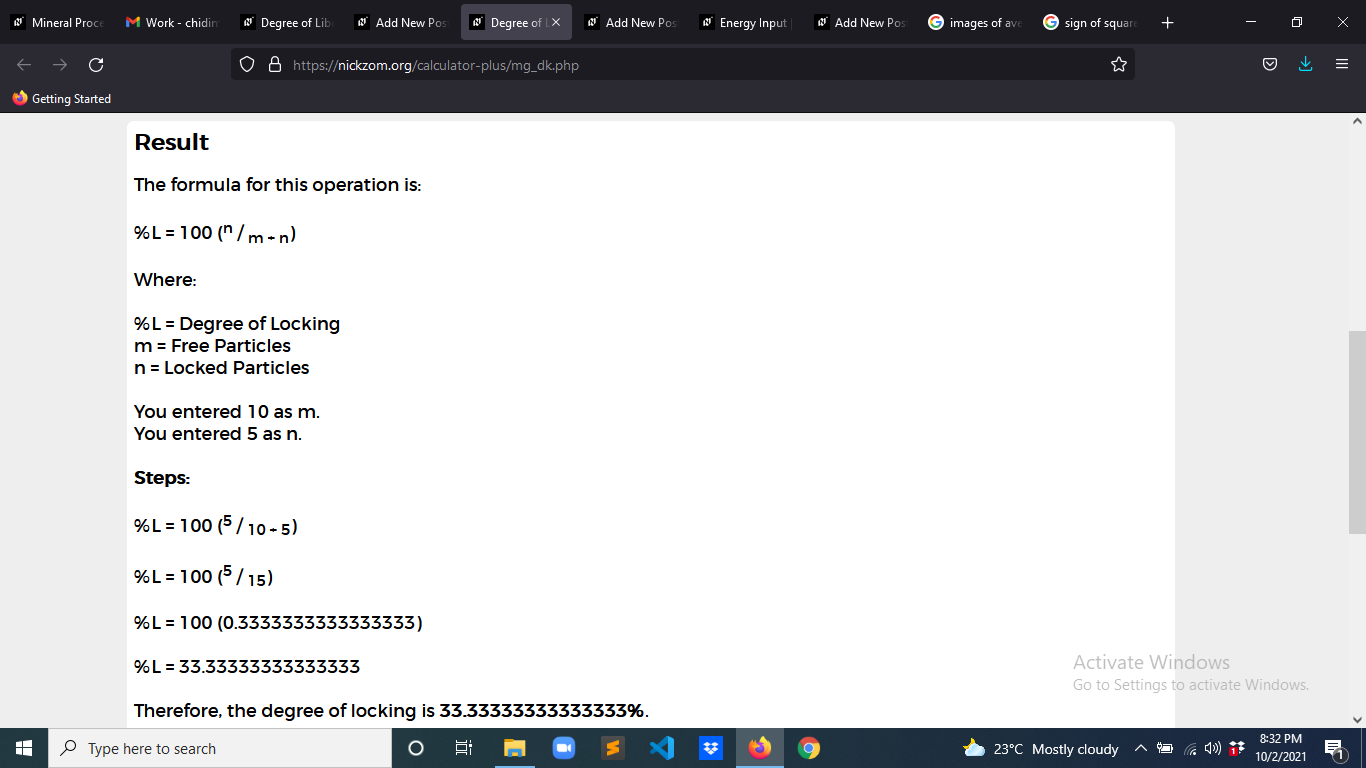1366x768 pixels.
Task: Click the page scrollbar down arrow
Action: tap(1357, 719)
